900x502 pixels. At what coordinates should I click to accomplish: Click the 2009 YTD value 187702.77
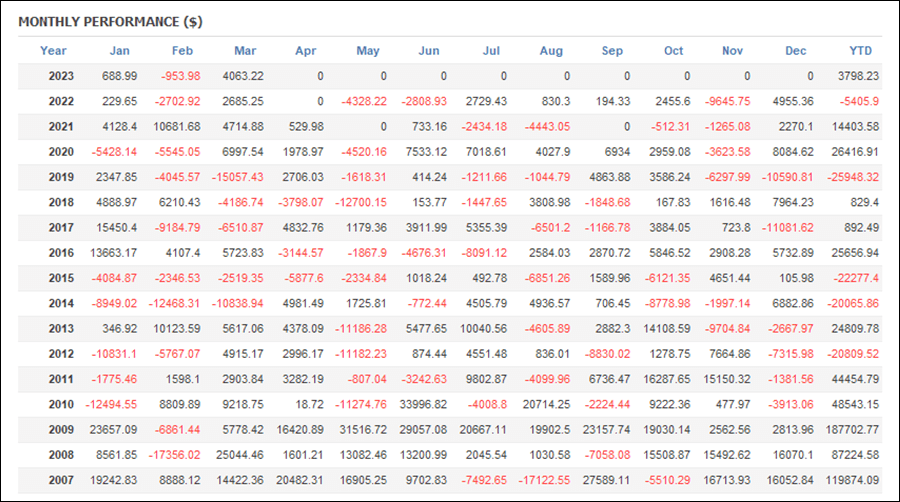pyautogui.click(x=852, y=430)
